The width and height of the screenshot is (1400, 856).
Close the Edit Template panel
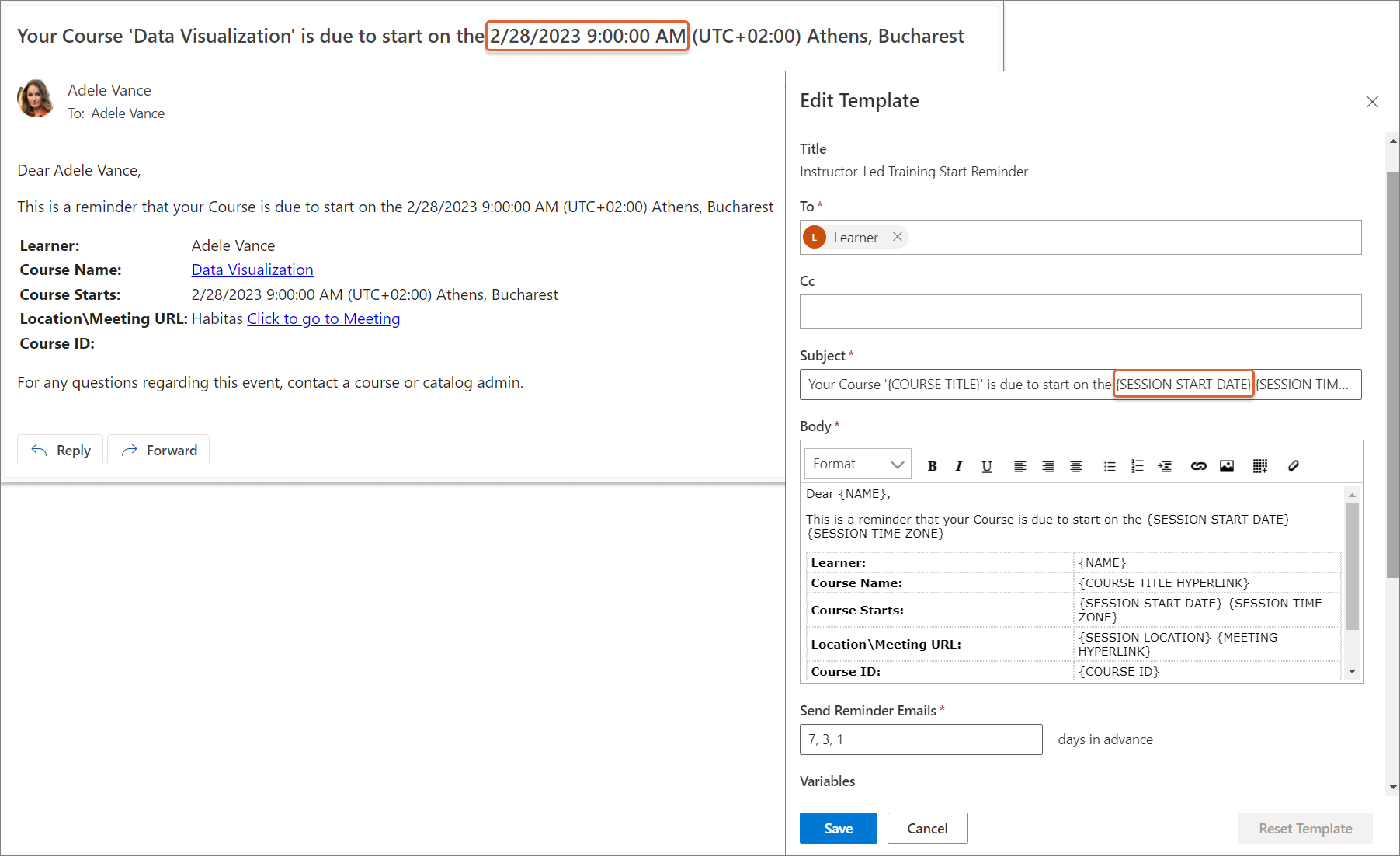[1372, 102]
